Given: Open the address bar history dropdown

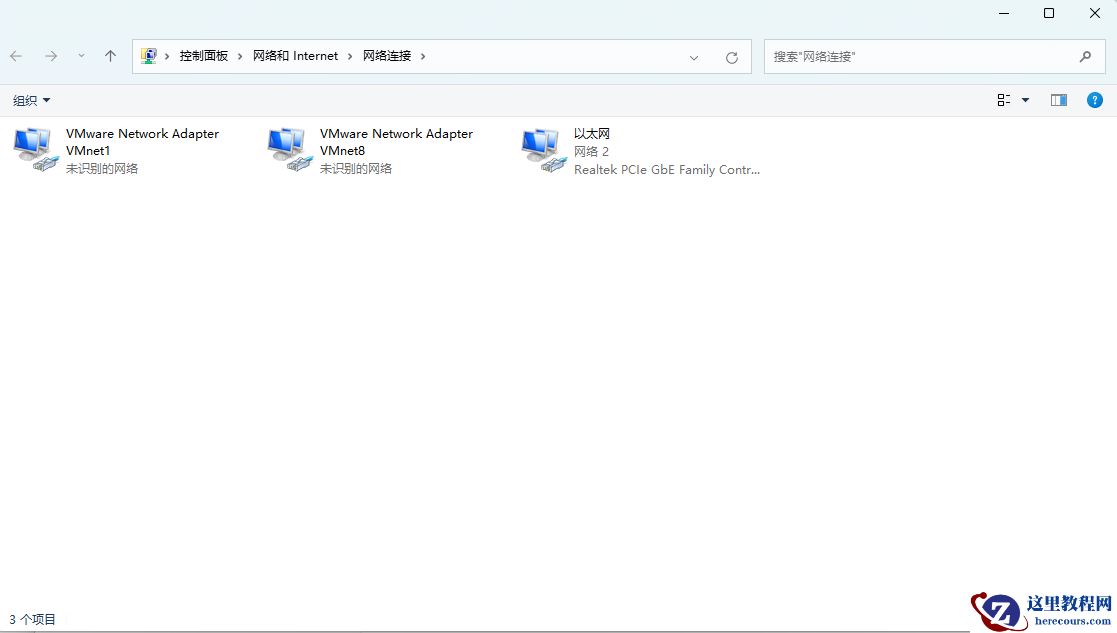Looking at the screenshot, I should click(x=694, y=58).
